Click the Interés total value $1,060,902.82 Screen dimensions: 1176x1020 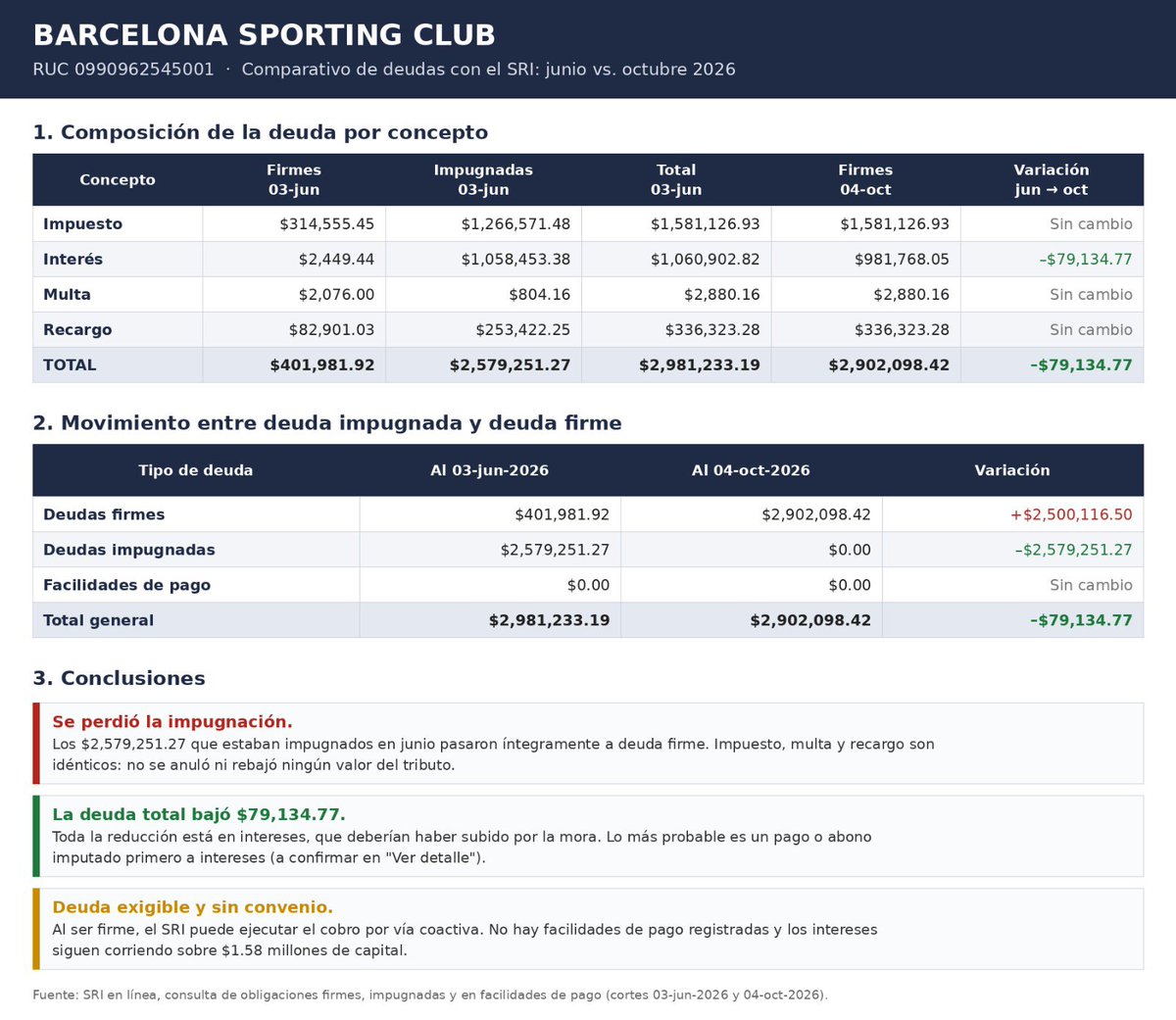pyautogui.click(x=706, y=260)
